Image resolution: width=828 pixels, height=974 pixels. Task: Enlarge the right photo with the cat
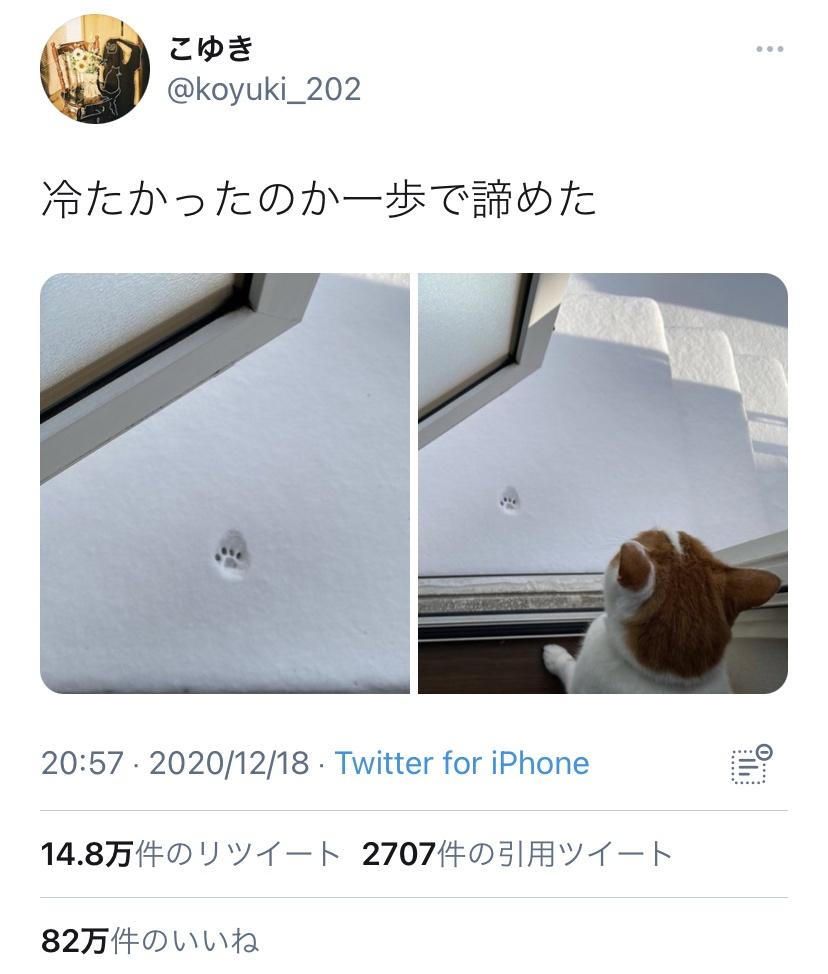coord(603,483)
